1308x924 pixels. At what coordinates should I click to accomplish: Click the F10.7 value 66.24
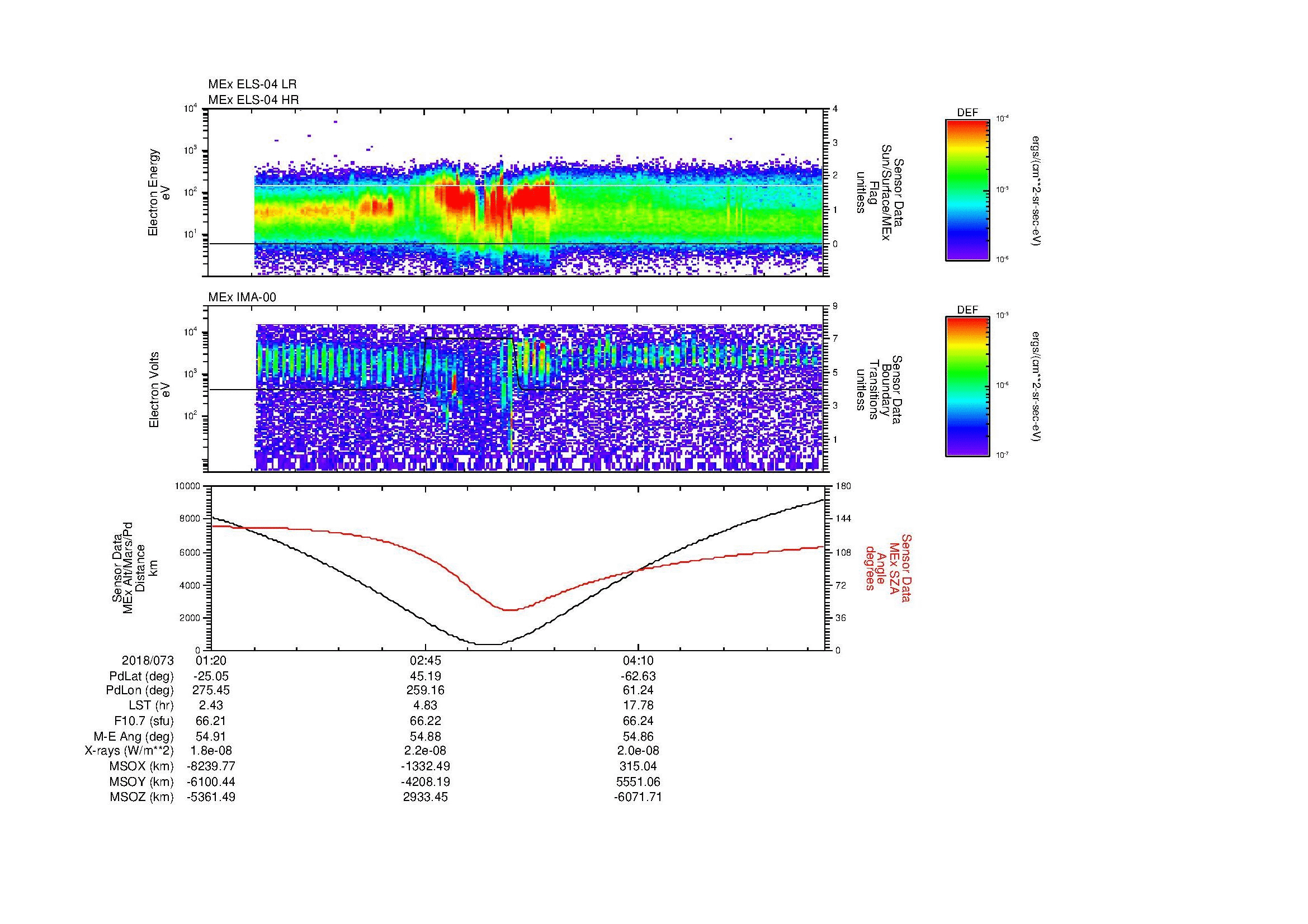(638, 721)
